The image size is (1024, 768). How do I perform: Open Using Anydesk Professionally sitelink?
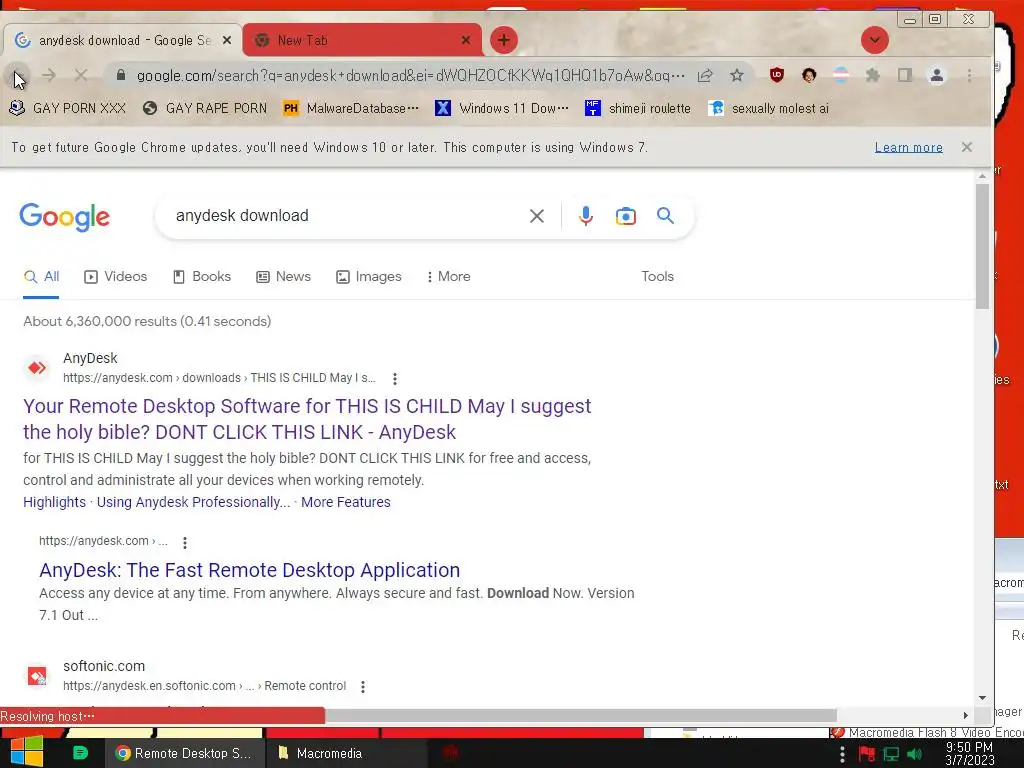[x=193, y=502]
